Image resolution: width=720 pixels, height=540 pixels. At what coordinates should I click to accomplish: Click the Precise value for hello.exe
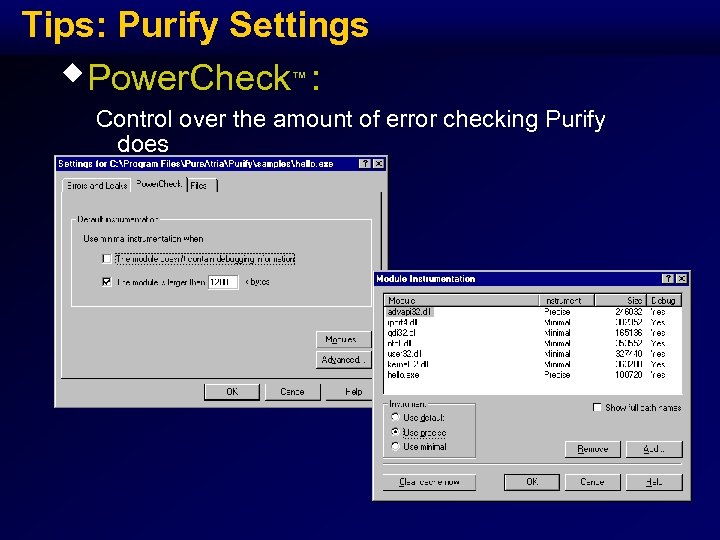click(x=557, y=375)
